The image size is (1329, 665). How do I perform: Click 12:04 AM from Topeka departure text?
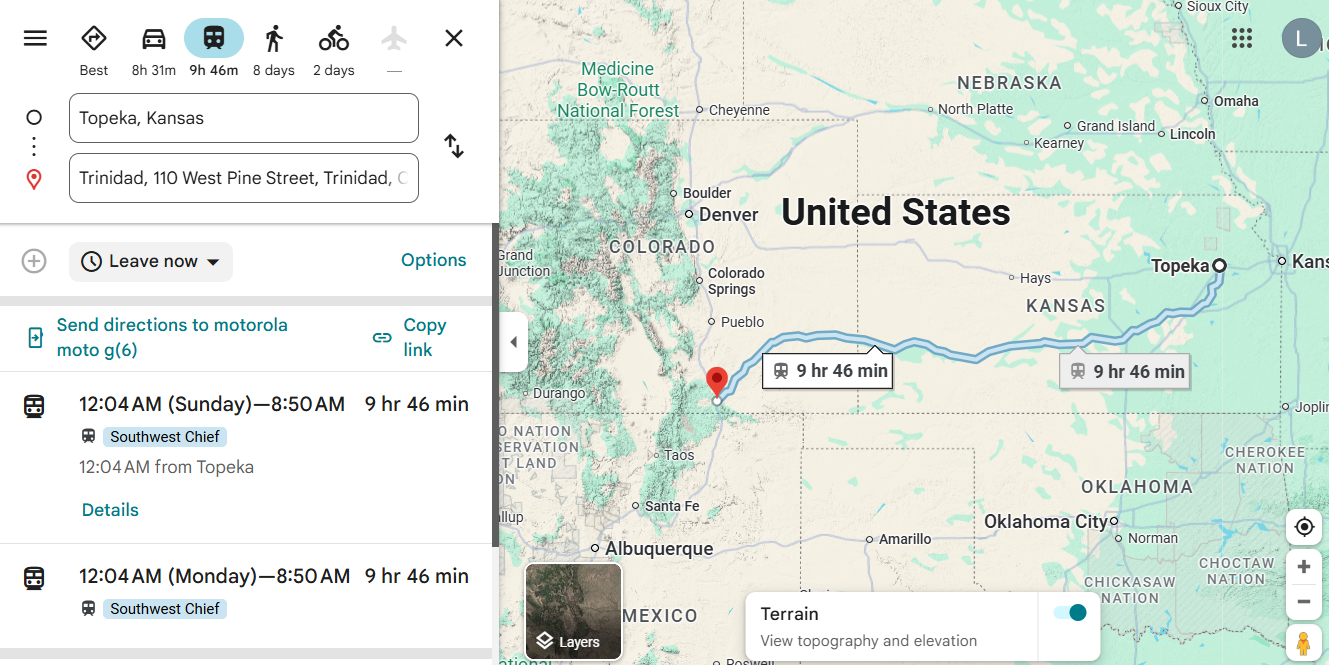pyautogui.click(x=166, y=467)
